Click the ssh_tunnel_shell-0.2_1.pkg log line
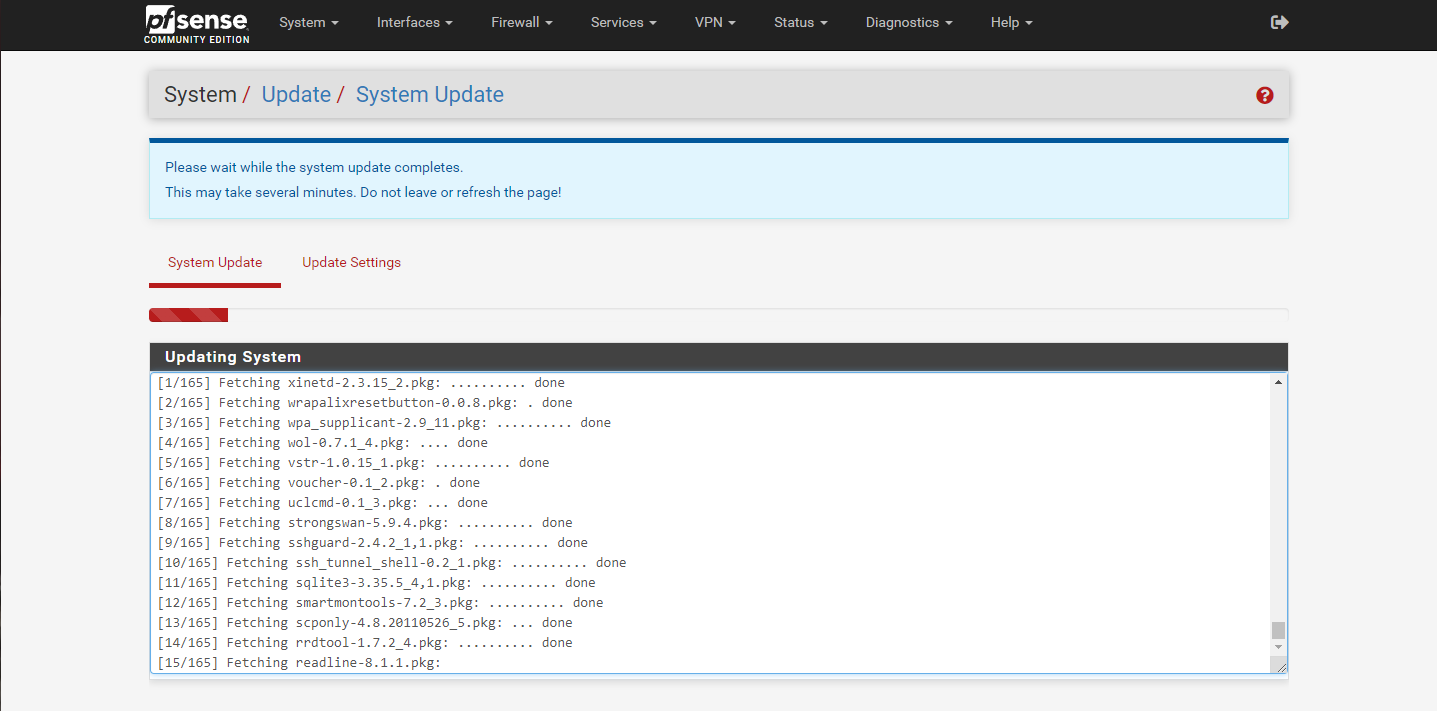The height and width of the screenshot is (711, 1437). click(392, 563)
